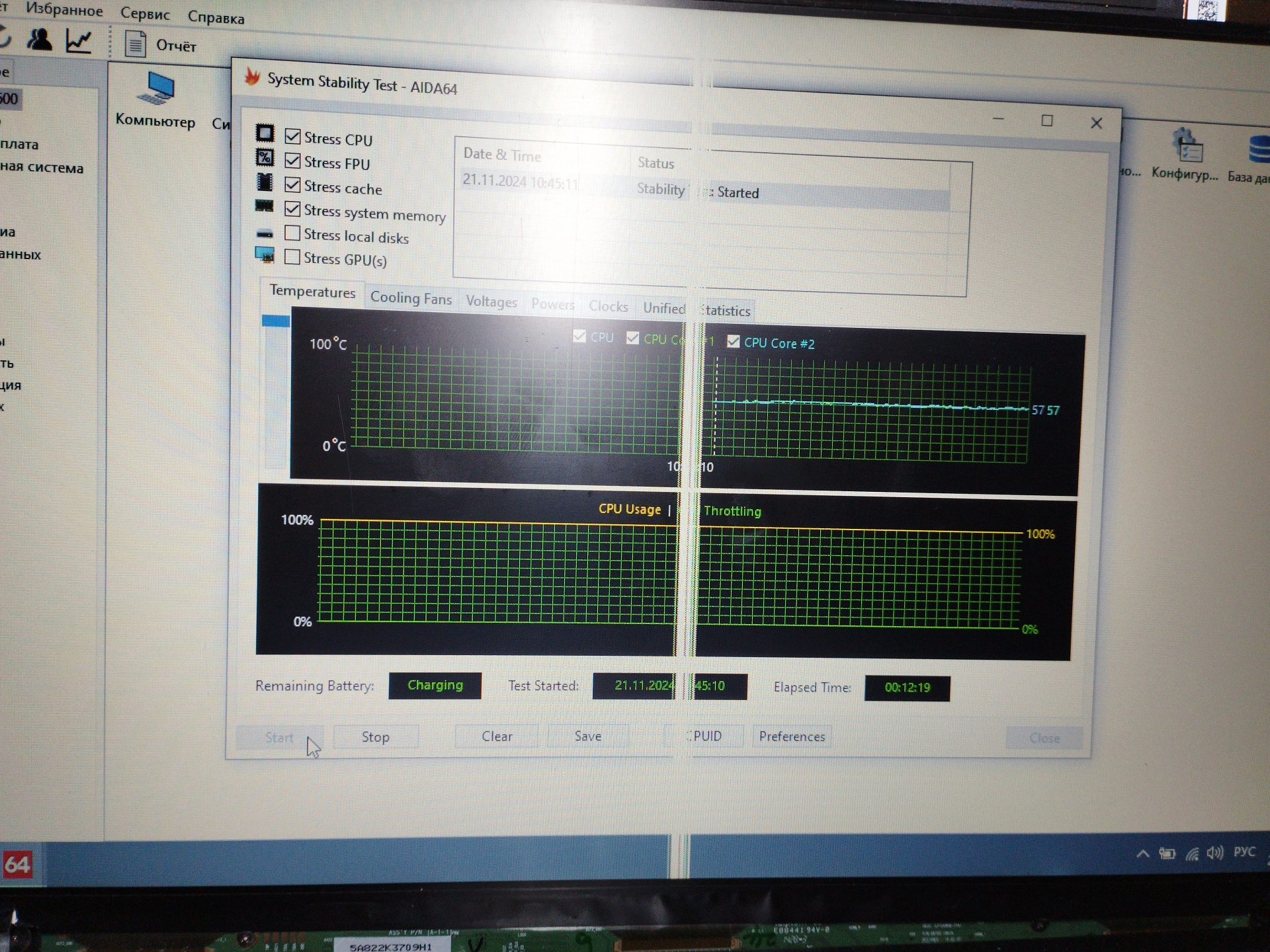Enable Stress GPU(s) checkbox
Viewport: 1270px width, 952px height.
pyautogui.click(x=292, y=257)
